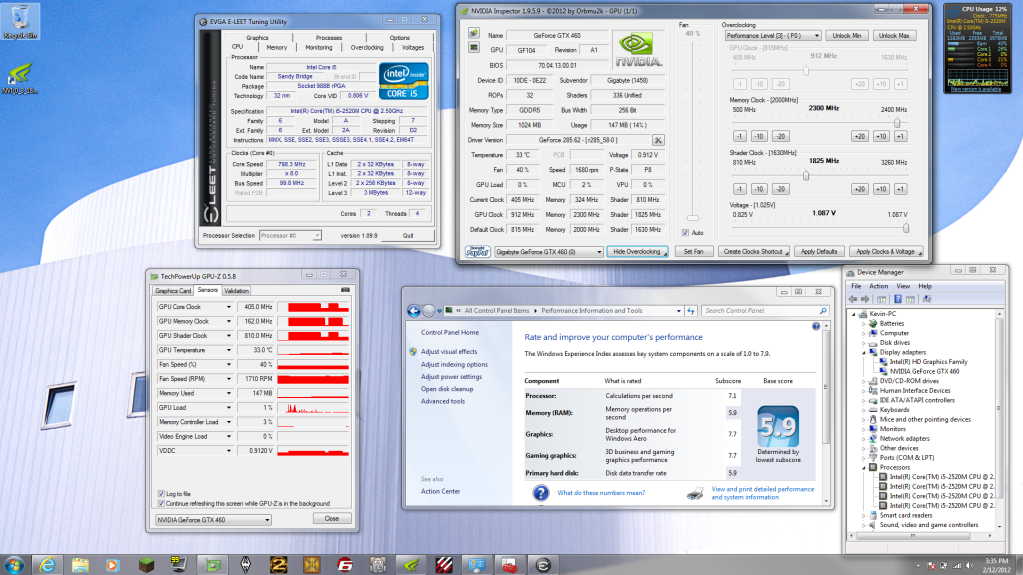1023x575 pixels.
Task: Click the Apply Clocks & Voltage button
Action: point(885,252)
